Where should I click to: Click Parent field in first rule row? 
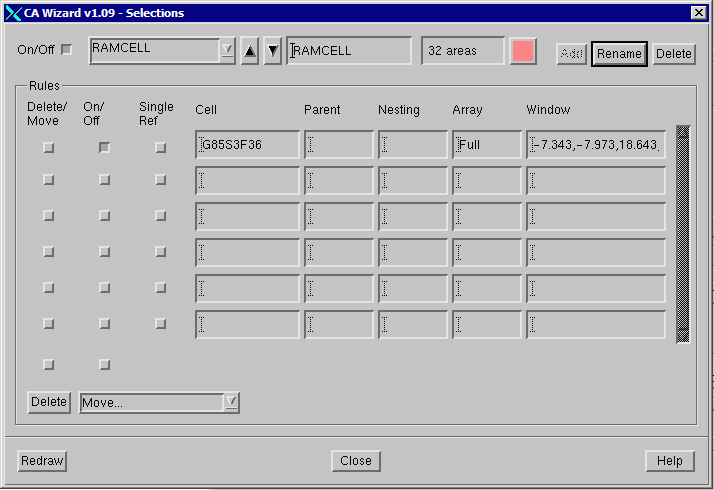click(x=339, y=145)
